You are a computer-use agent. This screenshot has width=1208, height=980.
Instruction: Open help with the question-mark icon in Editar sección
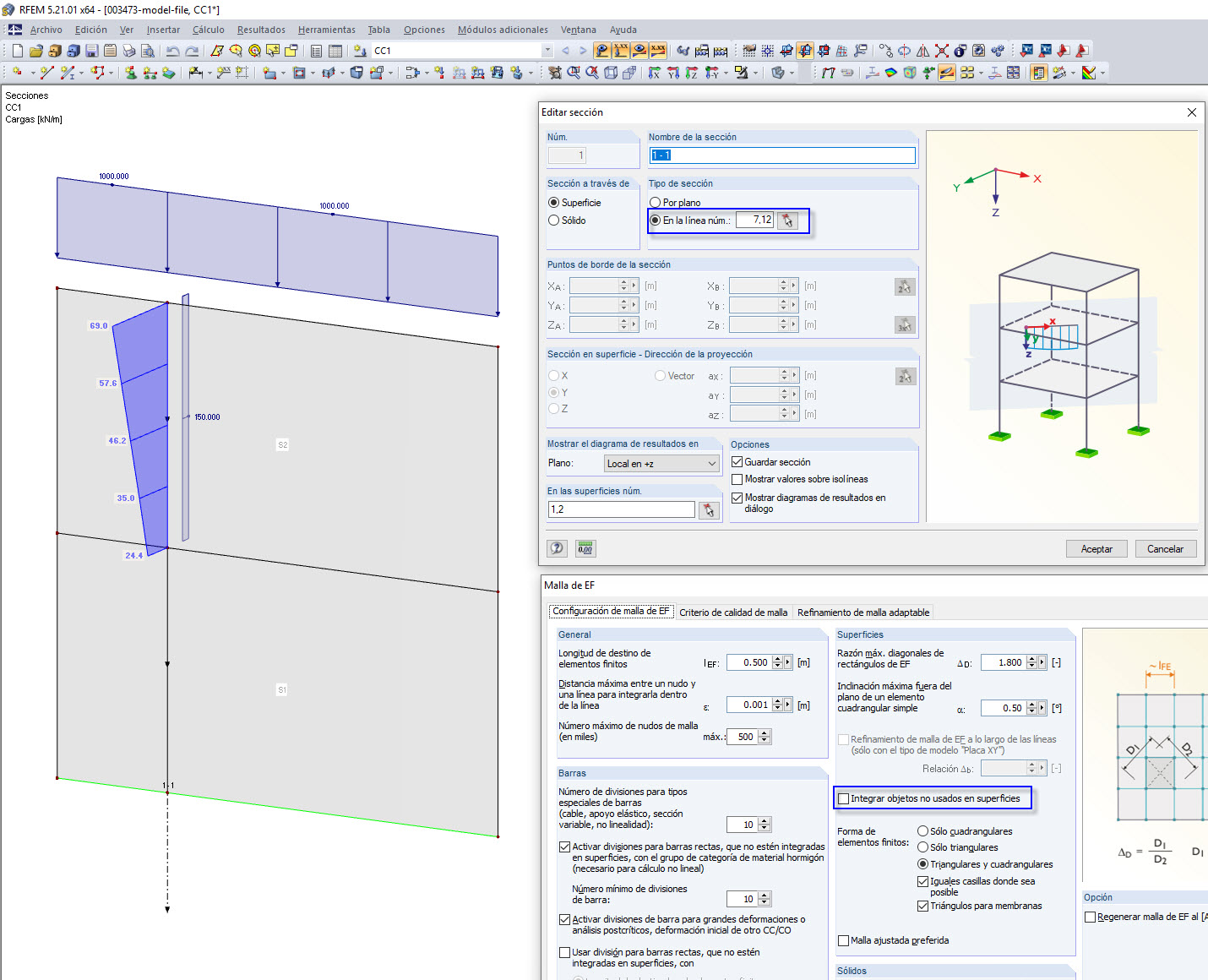click(557, 548)
